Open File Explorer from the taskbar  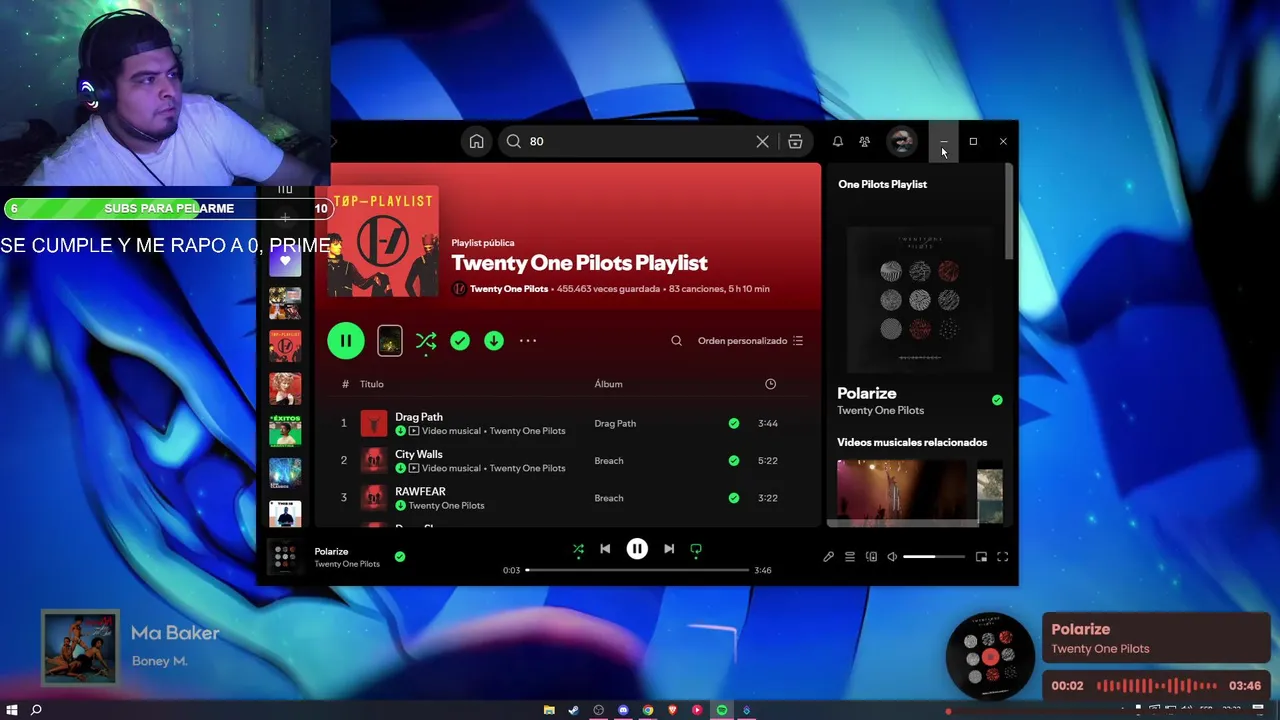[x=549, y=710]
